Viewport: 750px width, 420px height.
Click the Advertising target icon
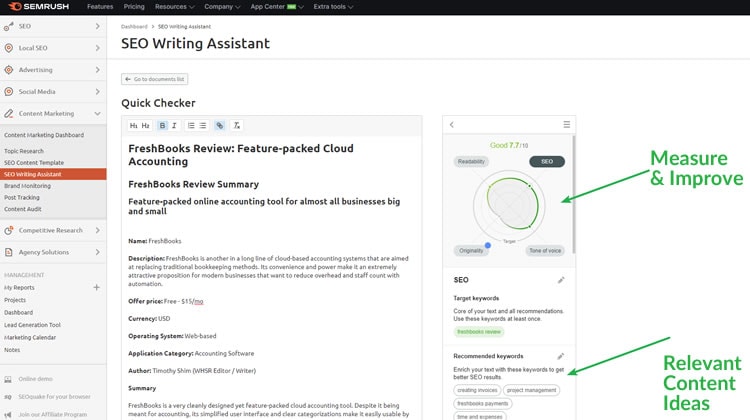pos(9,70)
